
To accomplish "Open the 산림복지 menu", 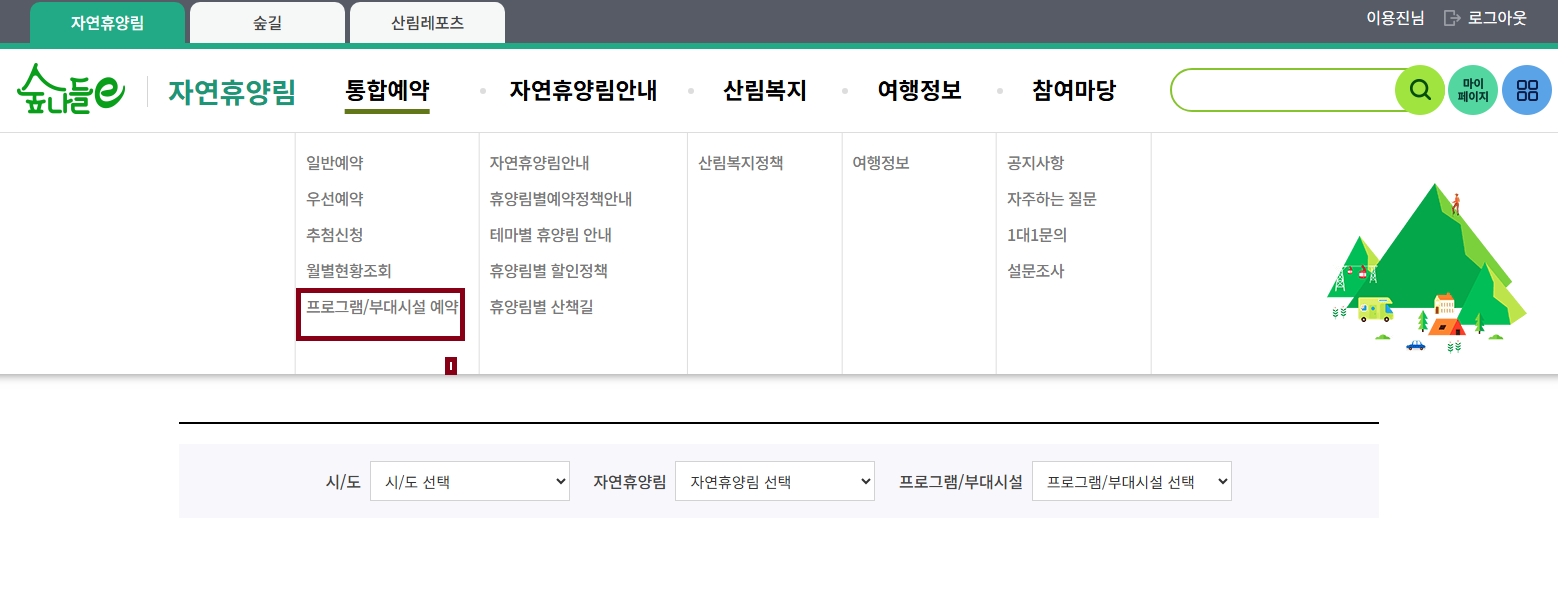I will coord(763,89).
